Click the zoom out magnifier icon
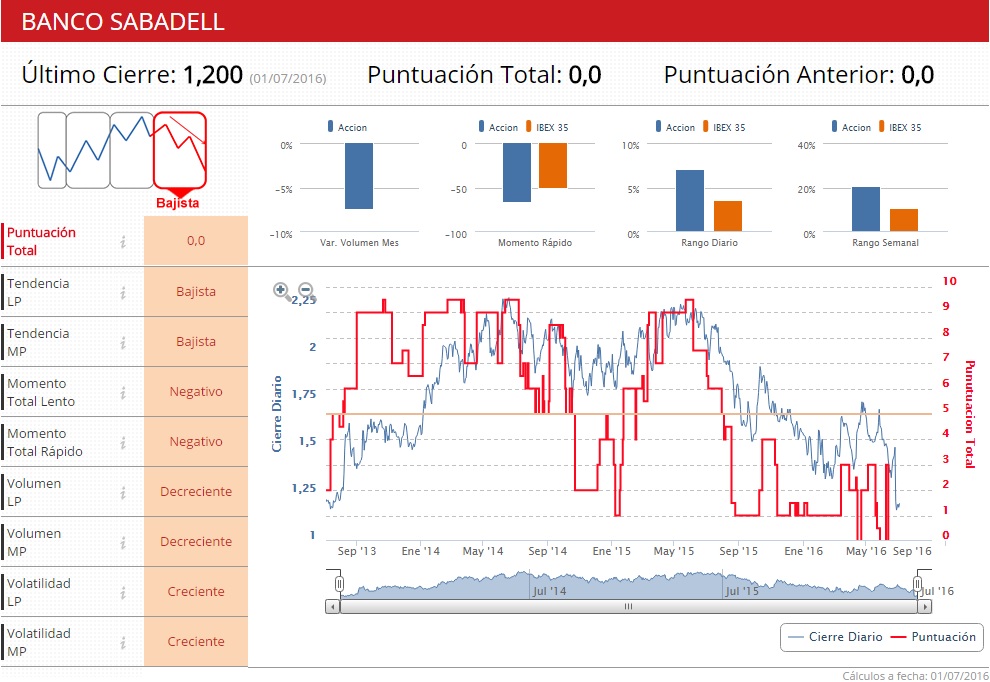 pos(306,290)
